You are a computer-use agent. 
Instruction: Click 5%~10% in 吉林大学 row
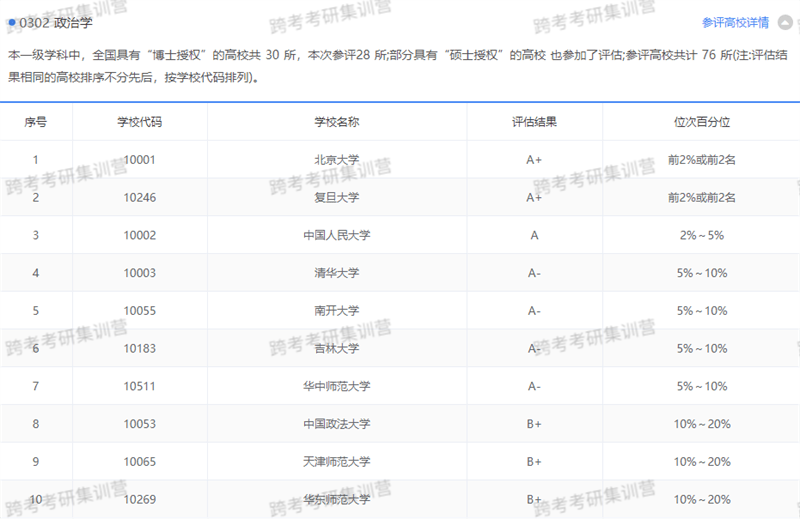[x=702, y=349]
